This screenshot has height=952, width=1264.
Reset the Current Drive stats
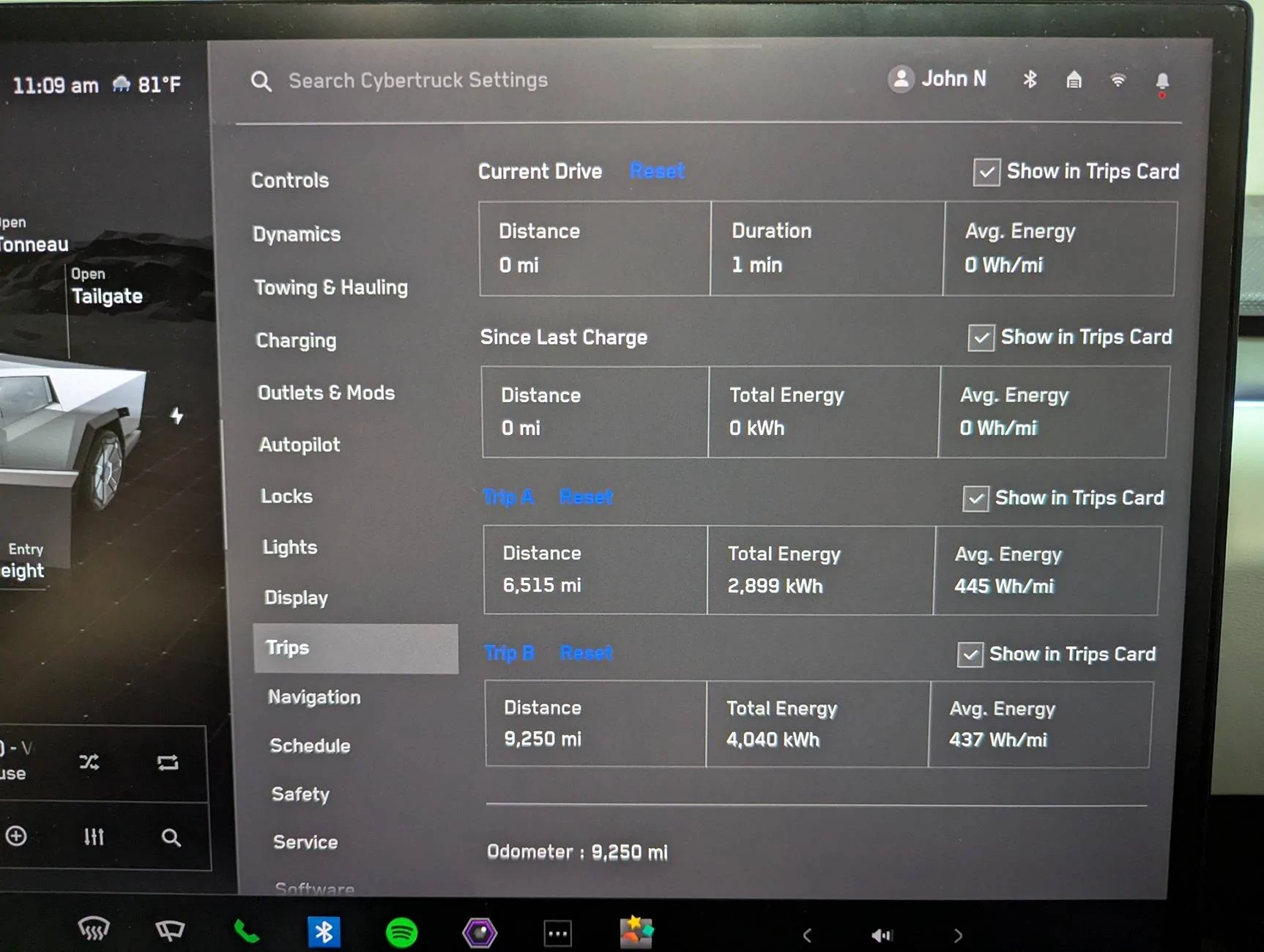(658, 171)
